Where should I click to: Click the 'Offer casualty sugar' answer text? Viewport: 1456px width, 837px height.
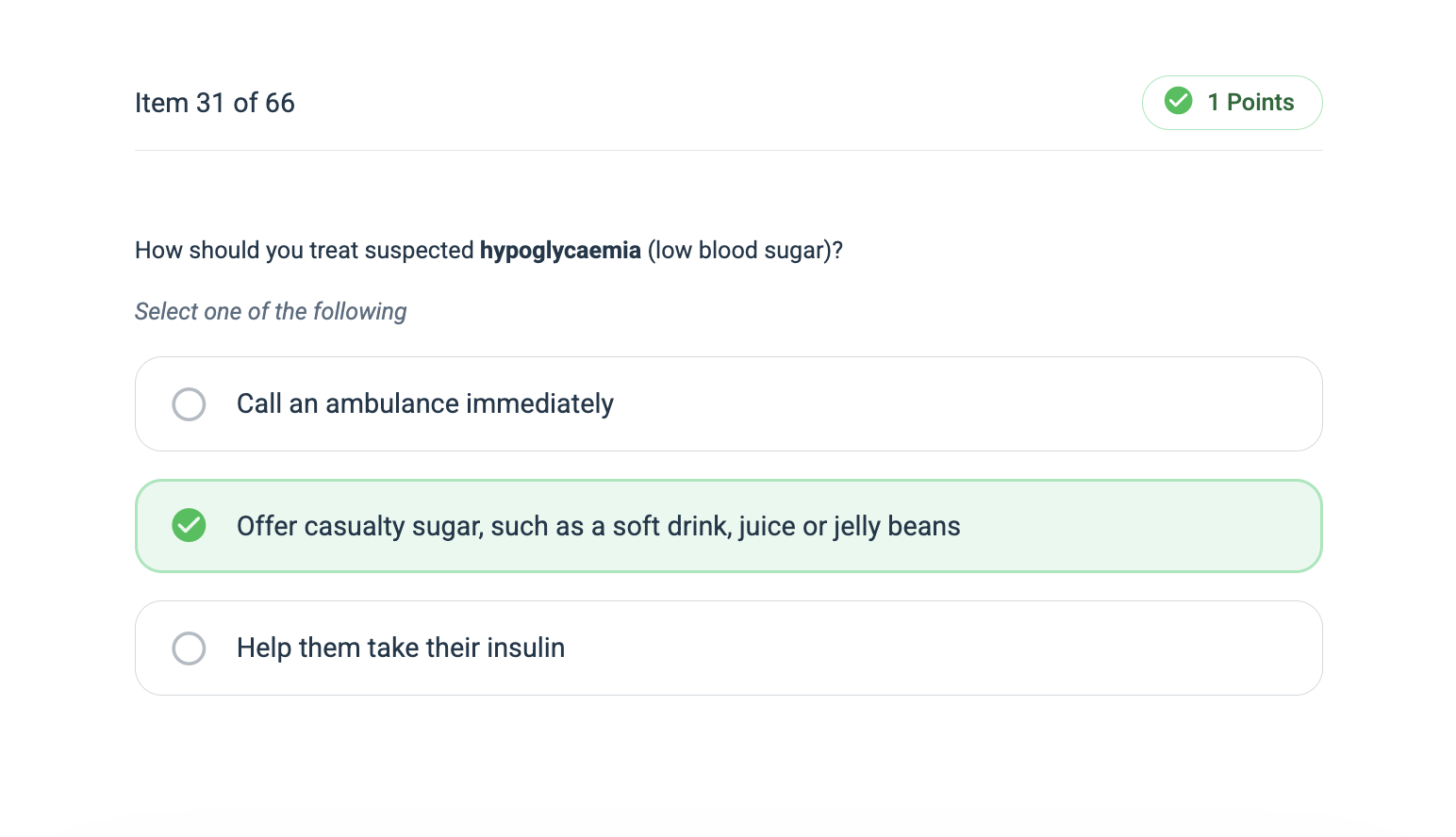(598, 526)
